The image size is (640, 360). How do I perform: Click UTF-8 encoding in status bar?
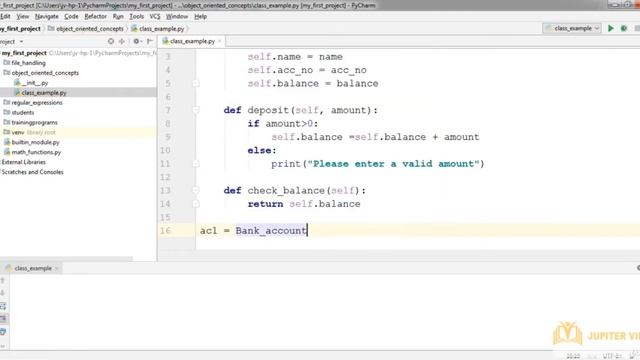click(612, 356)
